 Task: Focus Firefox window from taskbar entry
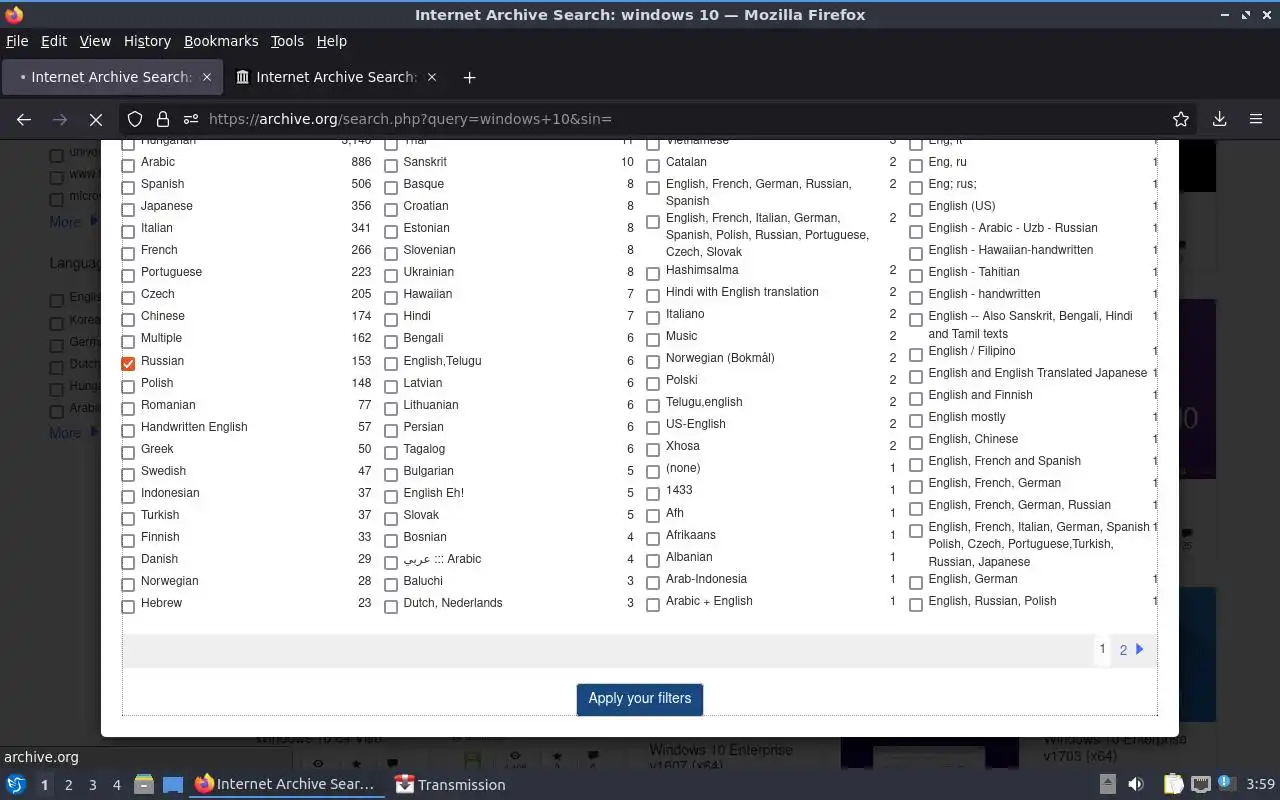(x=286, y=785)
